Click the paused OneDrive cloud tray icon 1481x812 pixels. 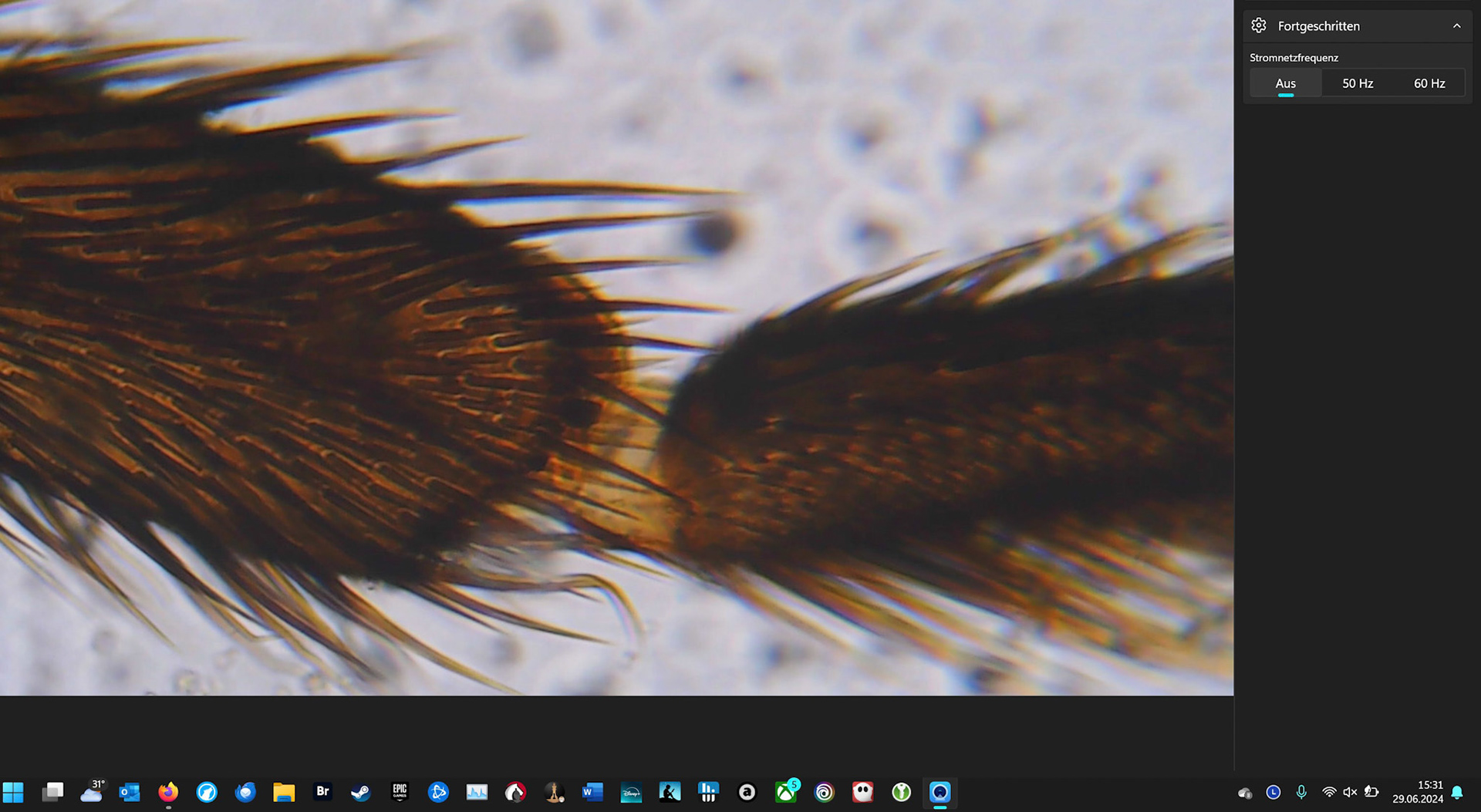pos(1245,793)
